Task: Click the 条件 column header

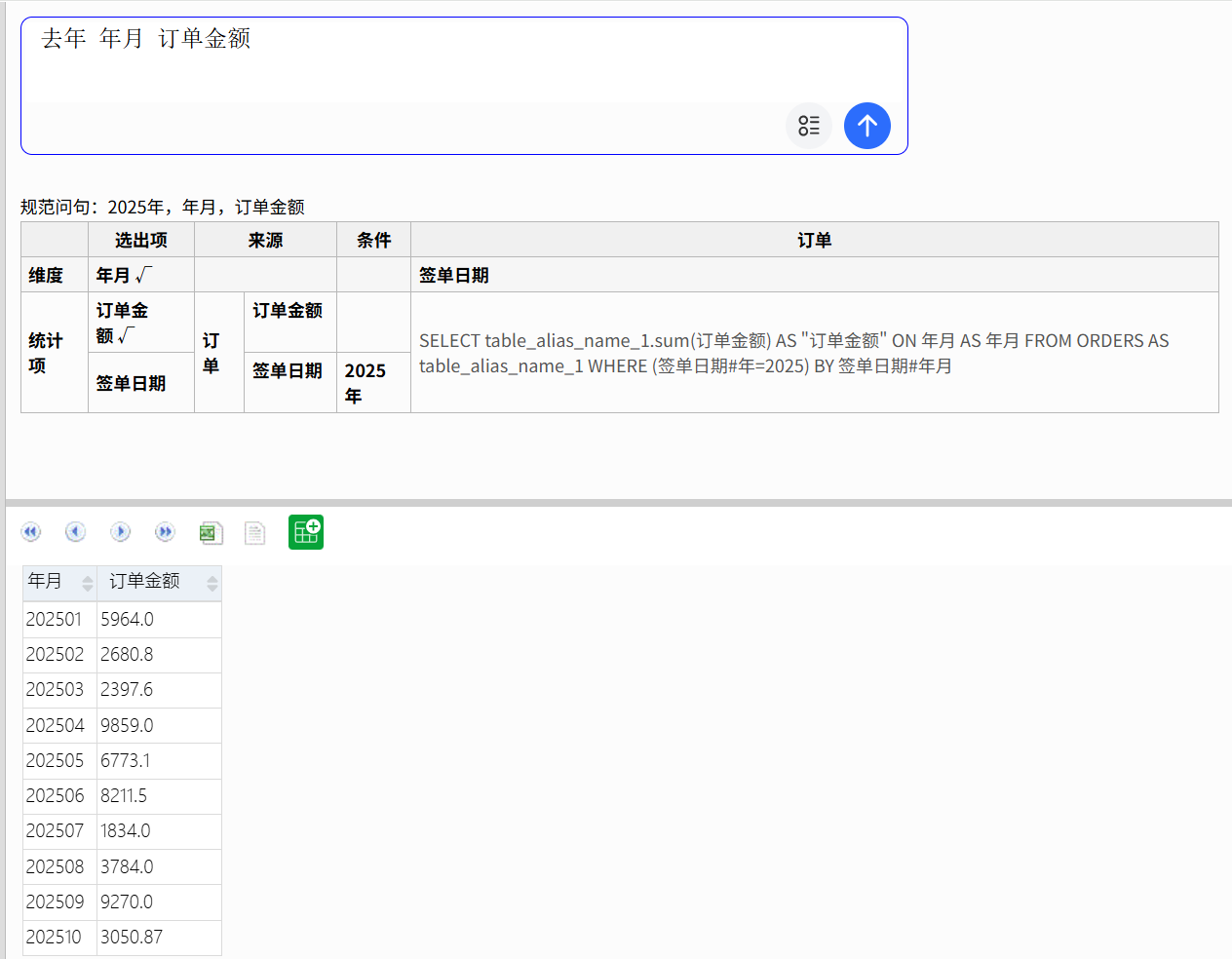Action: click(x=373, y=240)
